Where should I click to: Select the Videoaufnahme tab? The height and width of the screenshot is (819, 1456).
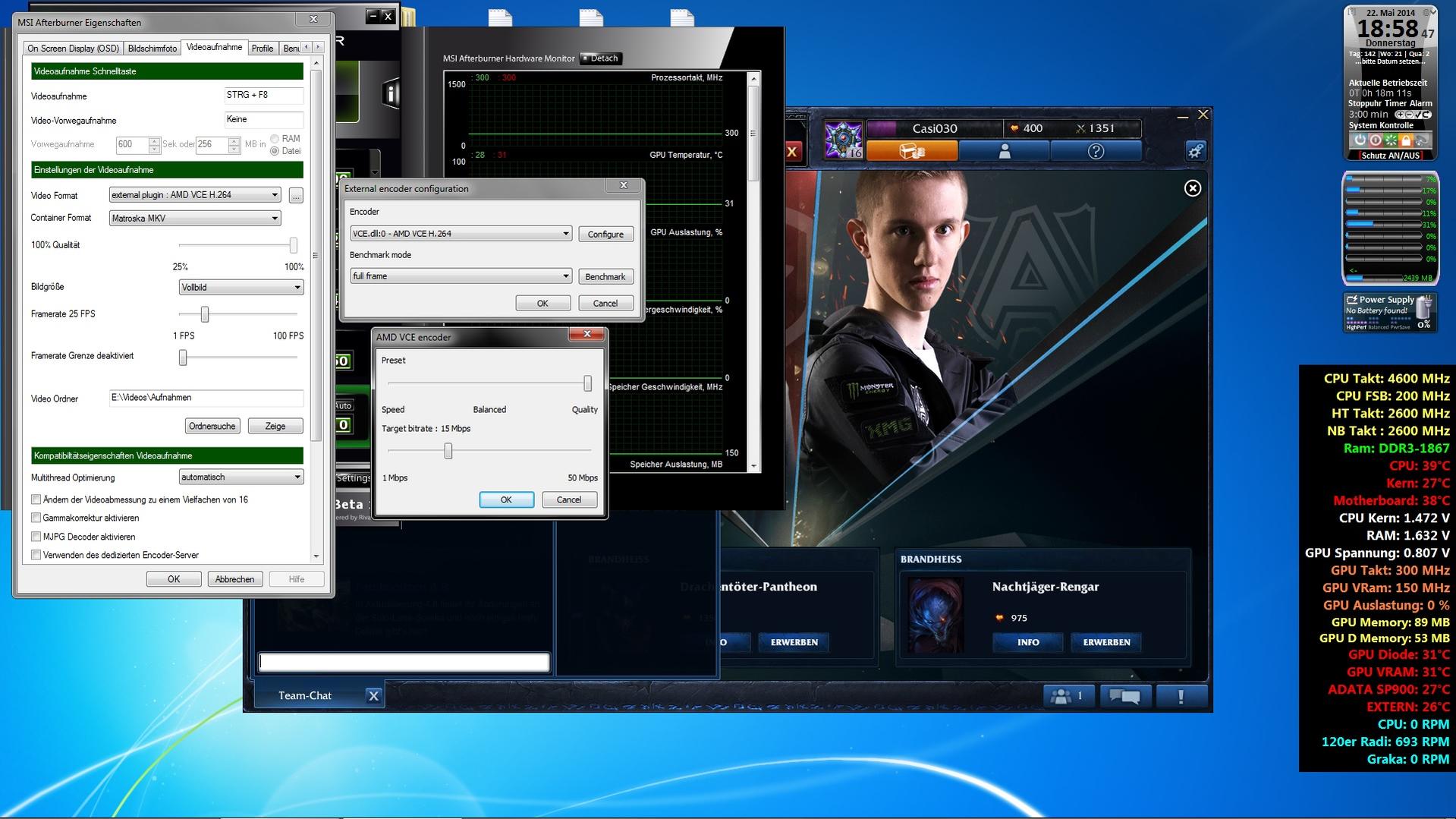coord(215,47)
